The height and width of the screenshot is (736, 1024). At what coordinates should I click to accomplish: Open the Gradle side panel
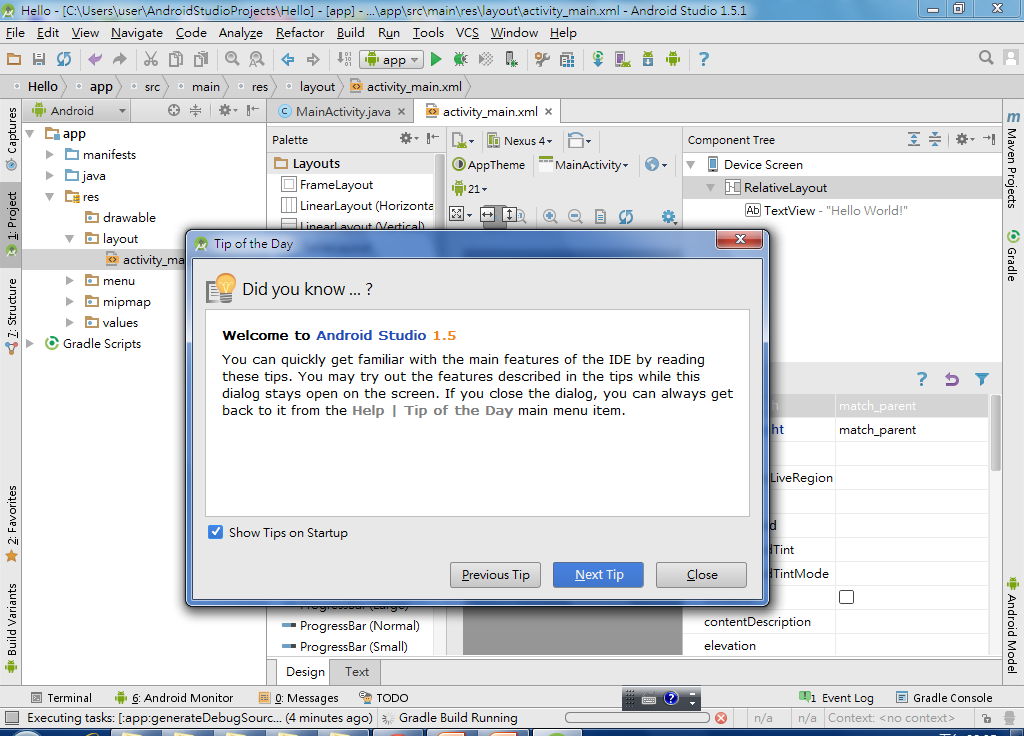click(1012, 256)
